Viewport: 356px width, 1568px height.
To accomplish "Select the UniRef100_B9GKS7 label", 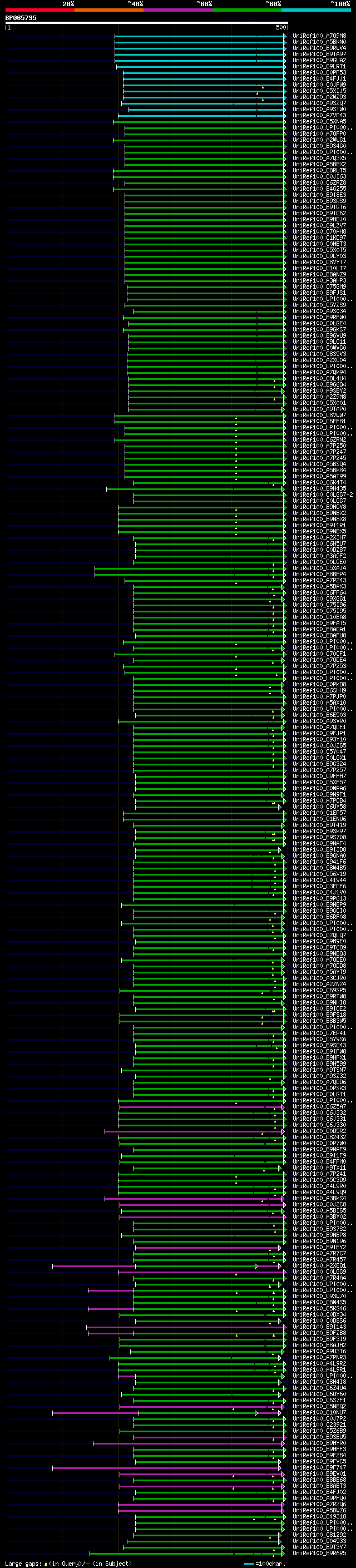I will tap(319, 329).
